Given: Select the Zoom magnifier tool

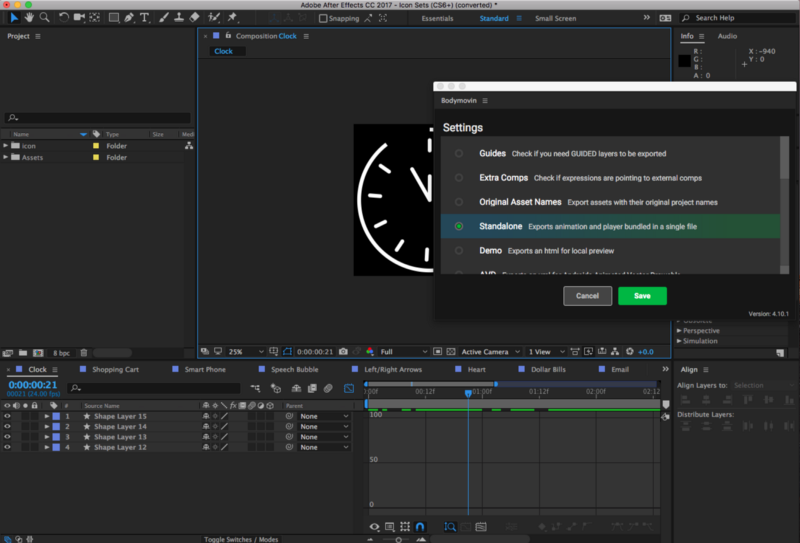Looking at the screenshot, I should click(45, 18).
